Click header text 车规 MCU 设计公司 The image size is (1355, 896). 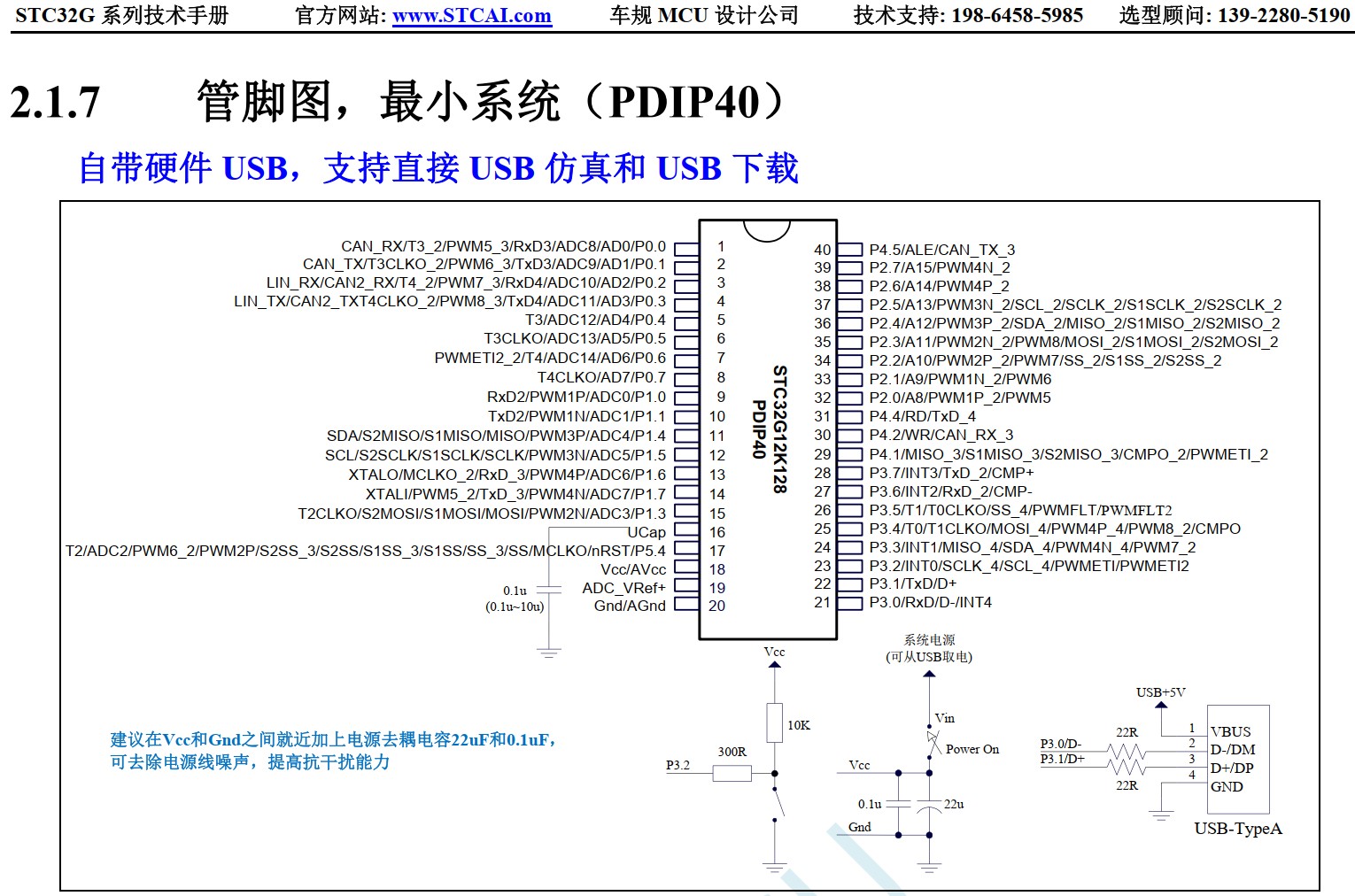click(704, 16)
